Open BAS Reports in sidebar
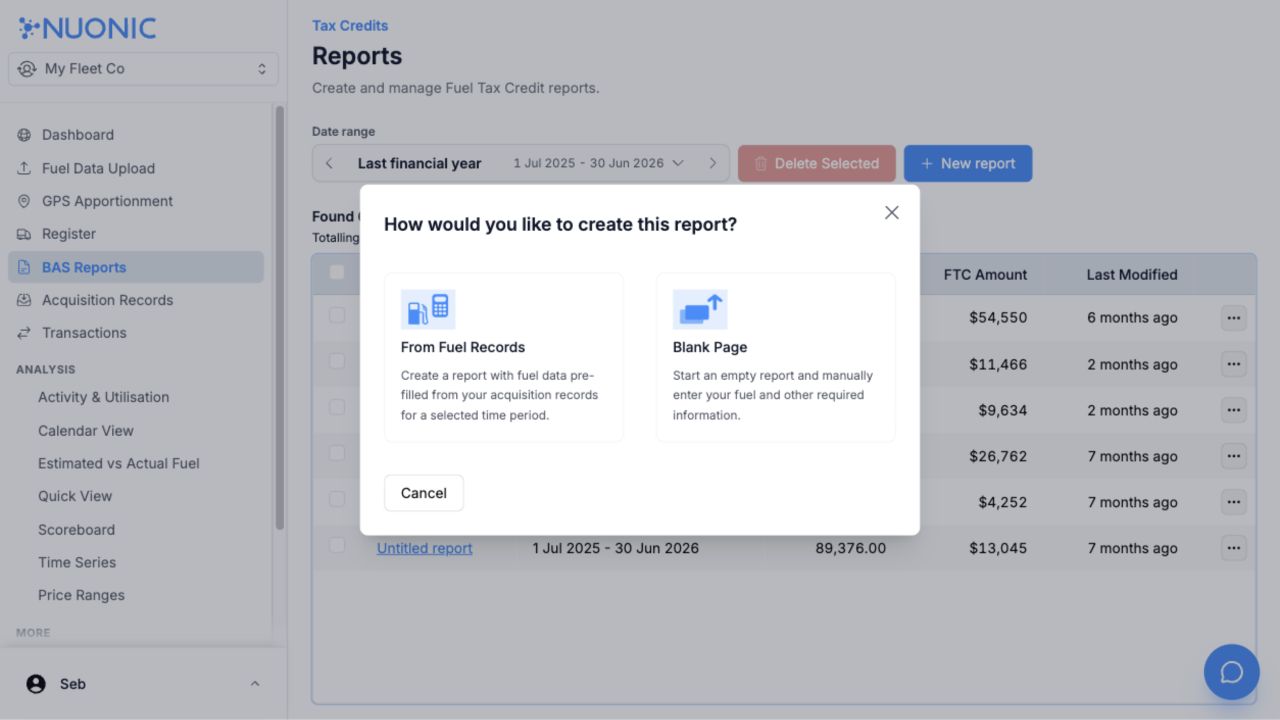 (x=136, y=267)
